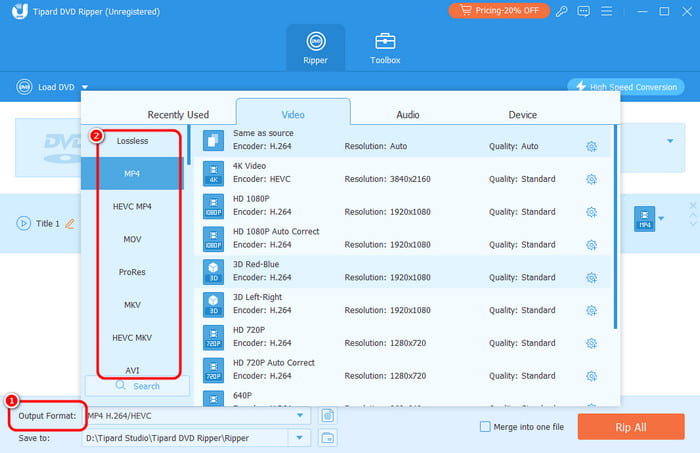The image size is (700, 453).
Task: Enable Merge into one file
Action: (485, 427)
